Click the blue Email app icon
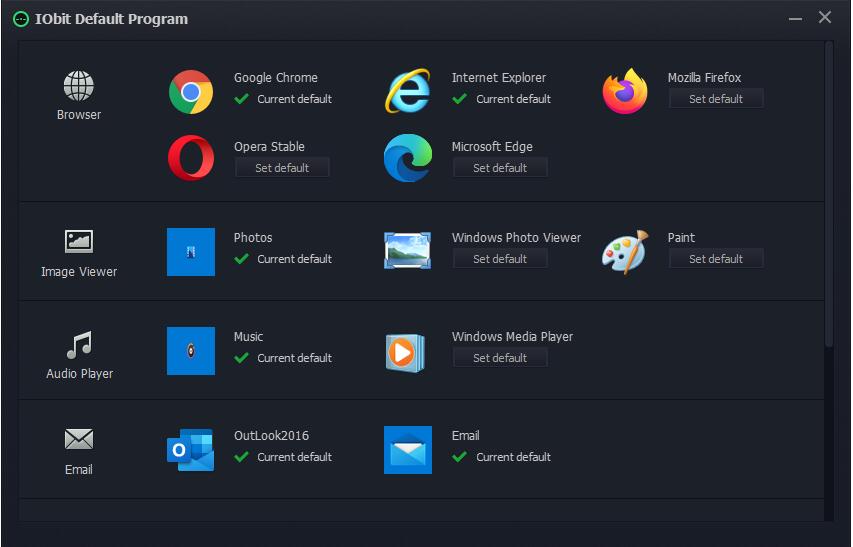Image resolution: width=853 pixels, height=547 pixels. pos(408,450)
